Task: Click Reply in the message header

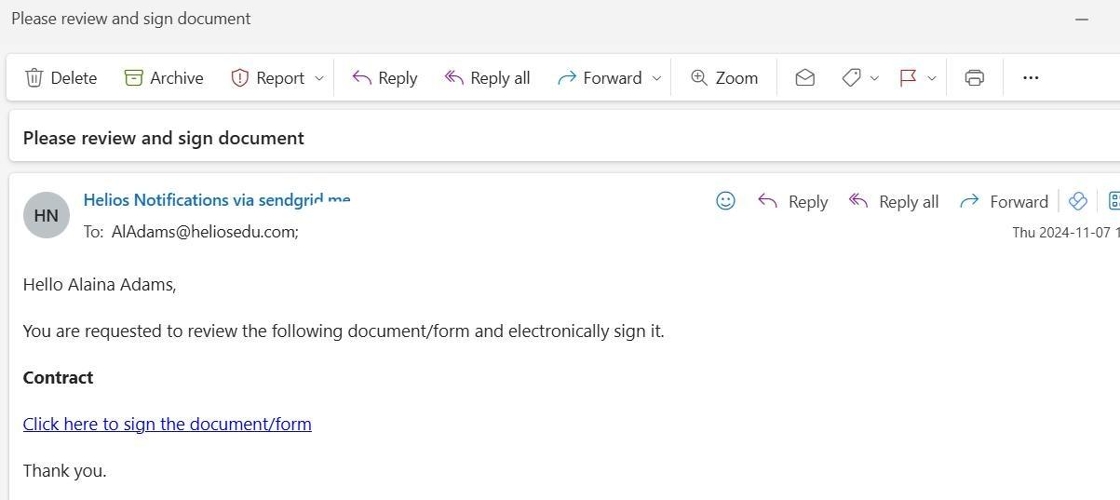Action: pyautogui.click(x=793, y=202)
